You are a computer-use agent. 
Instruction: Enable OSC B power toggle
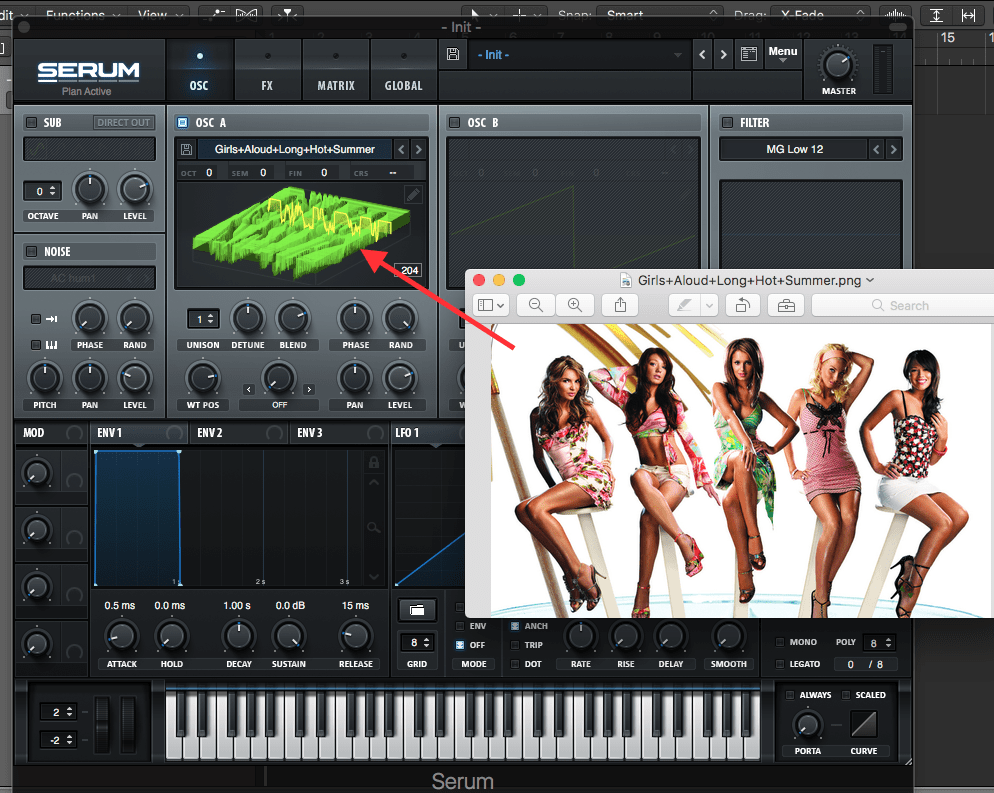click(x=454, y=122)
